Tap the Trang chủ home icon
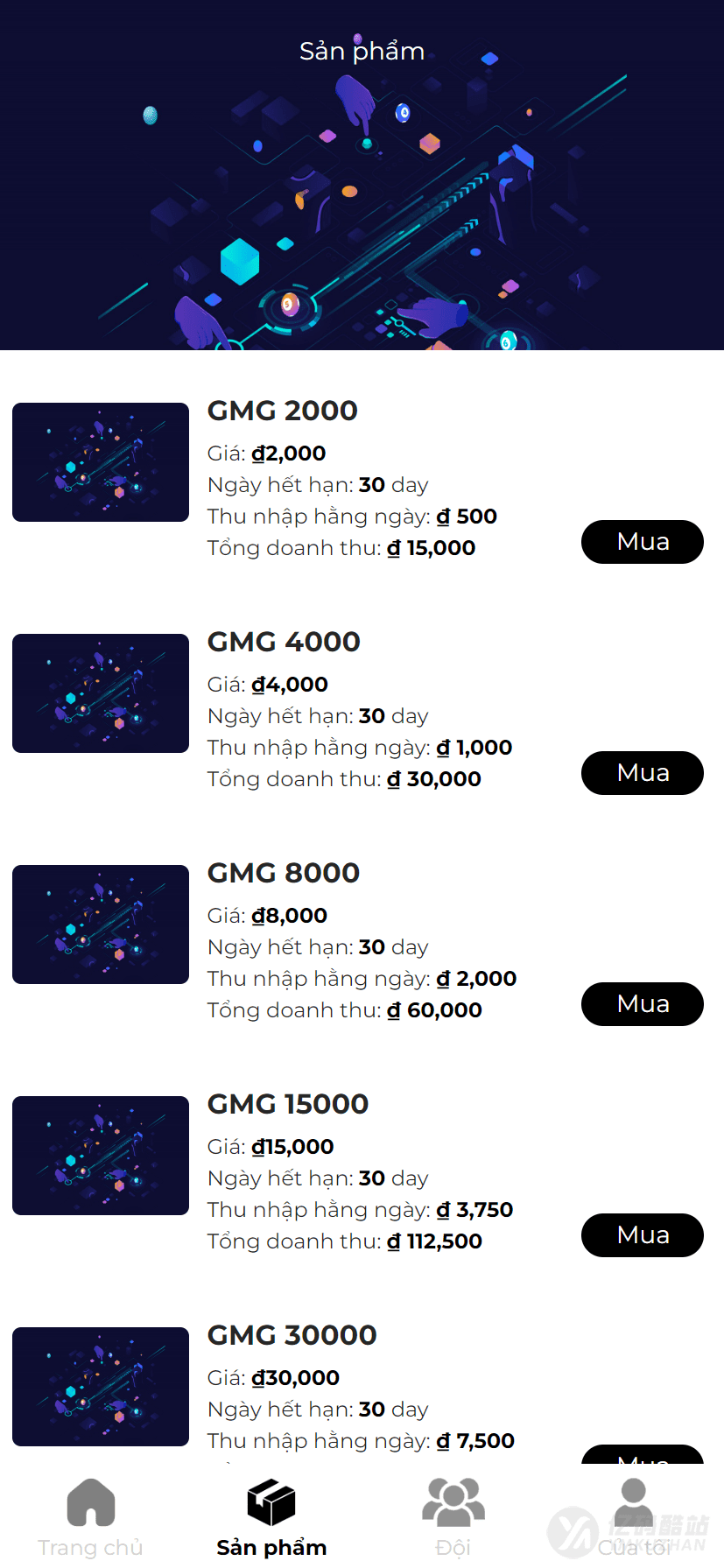Viewport: 724px width, 1568px height. click(90, 1501)
